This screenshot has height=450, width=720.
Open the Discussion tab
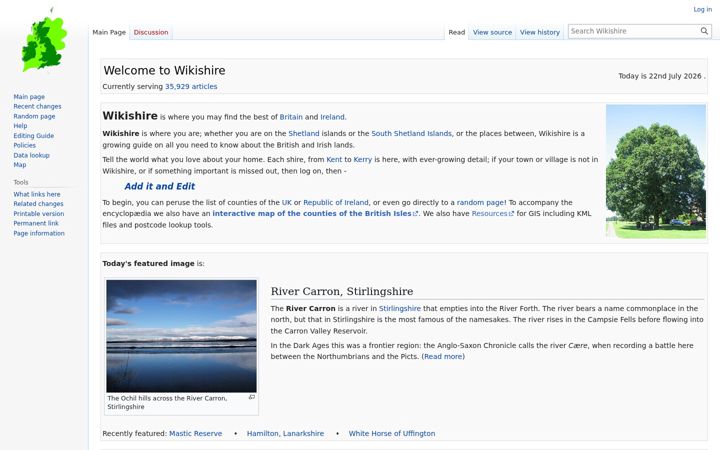(151, 32)
